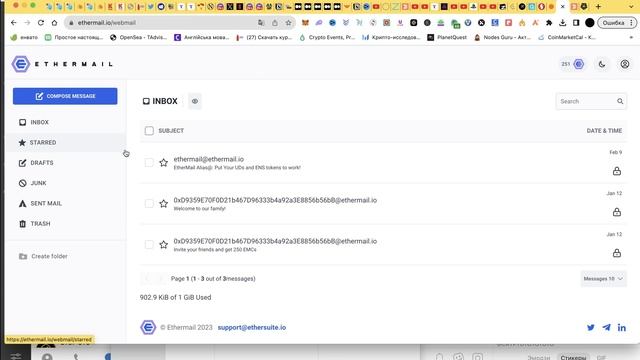Check the 'Welcome to our family' message checkbox
Screen dimensions: 640x360
coord(149,203)
